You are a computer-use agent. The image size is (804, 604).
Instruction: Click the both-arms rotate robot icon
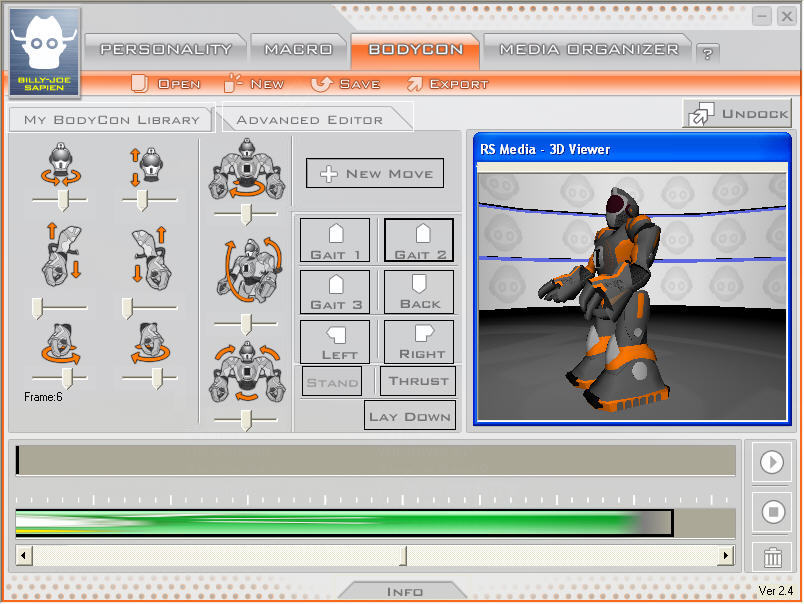coord(247,372)
